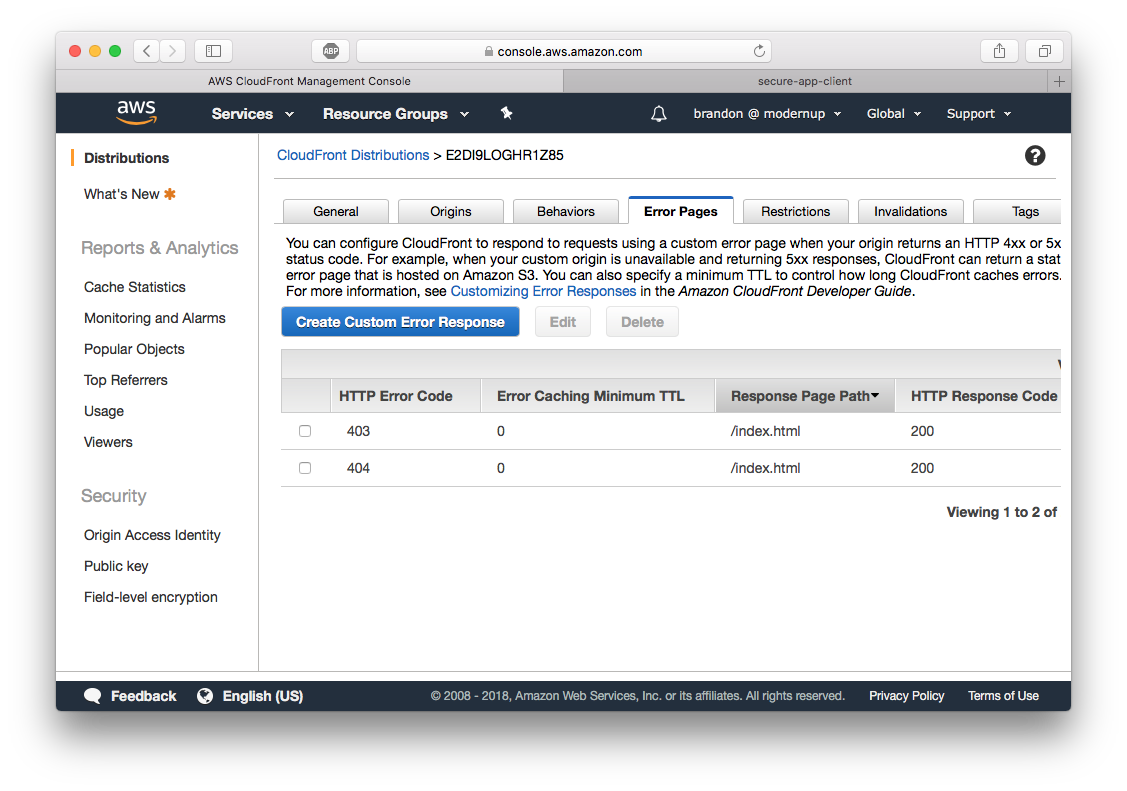The width and height of the screenshot is (1127, 791).
Task: Switch to the Invalidations tab
Action: [x=910, y=211]
